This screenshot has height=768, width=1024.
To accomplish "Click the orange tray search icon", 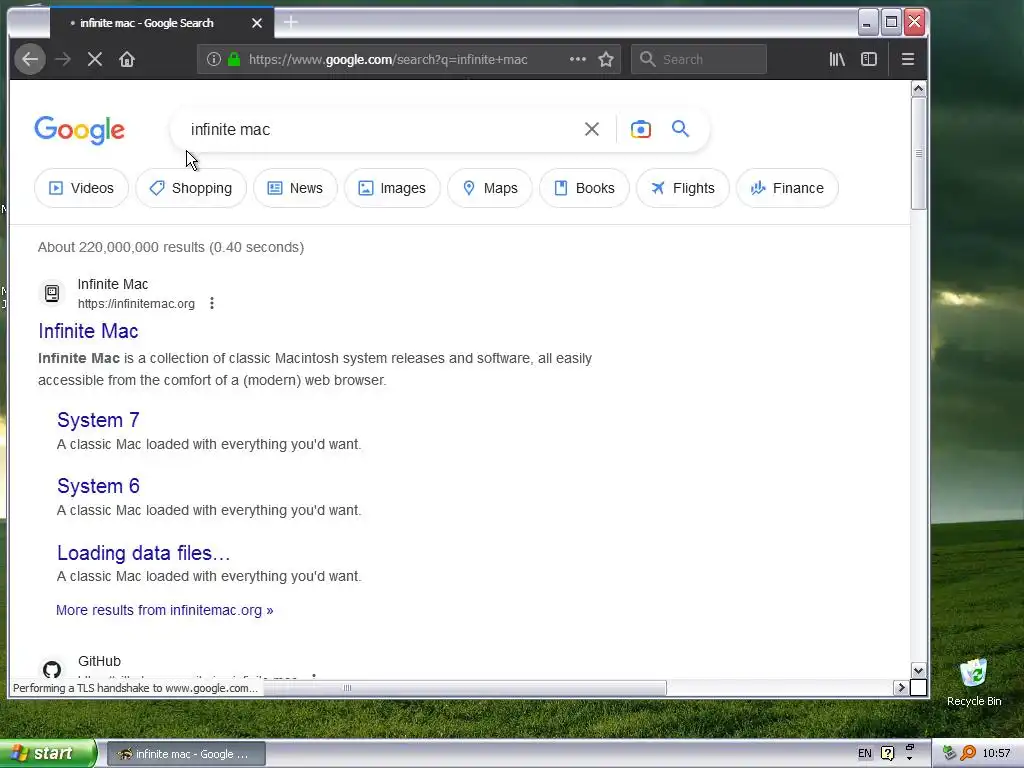I will point(969,753).
